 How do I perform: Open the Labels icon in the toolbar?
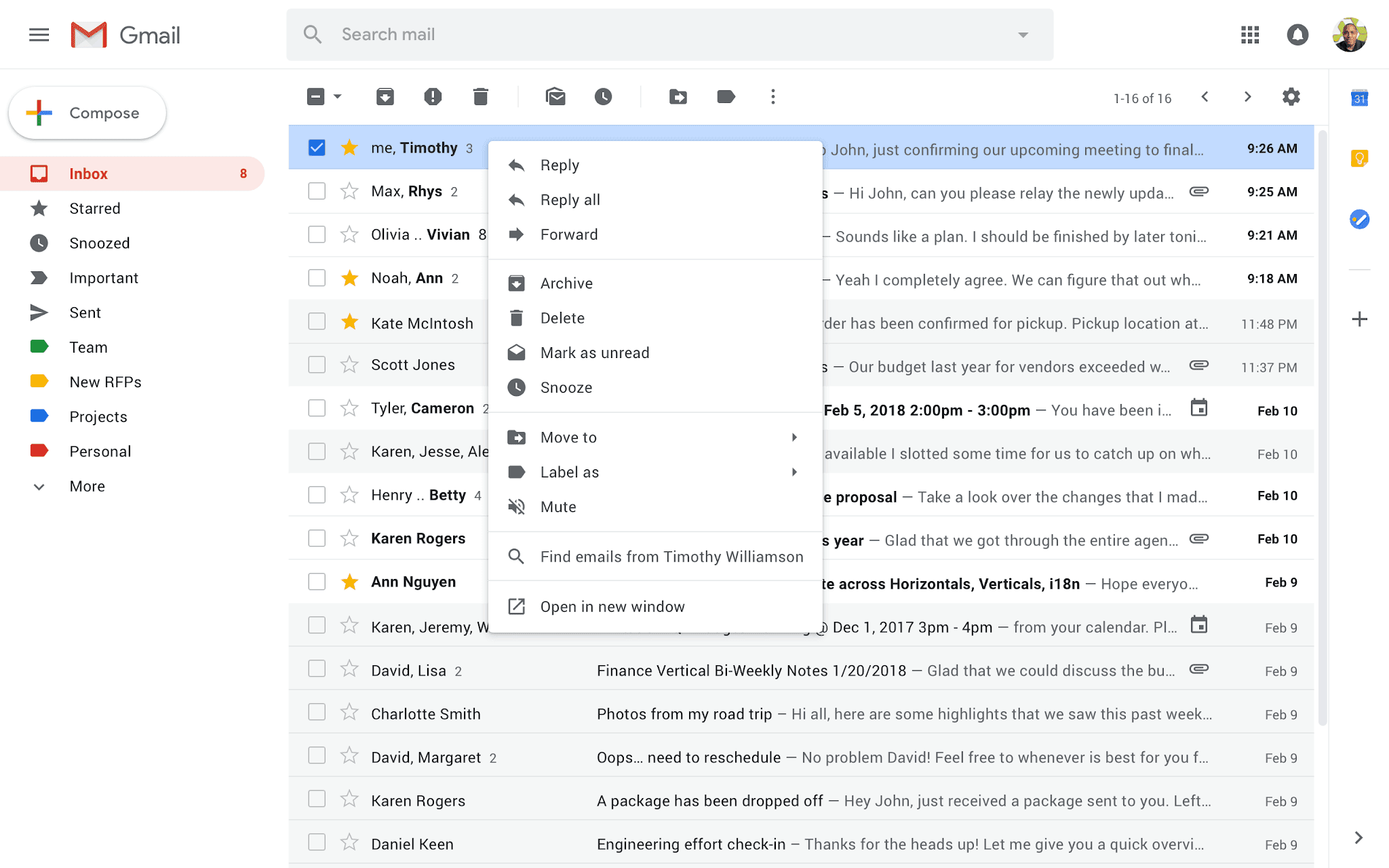click(x=725, y=96)
